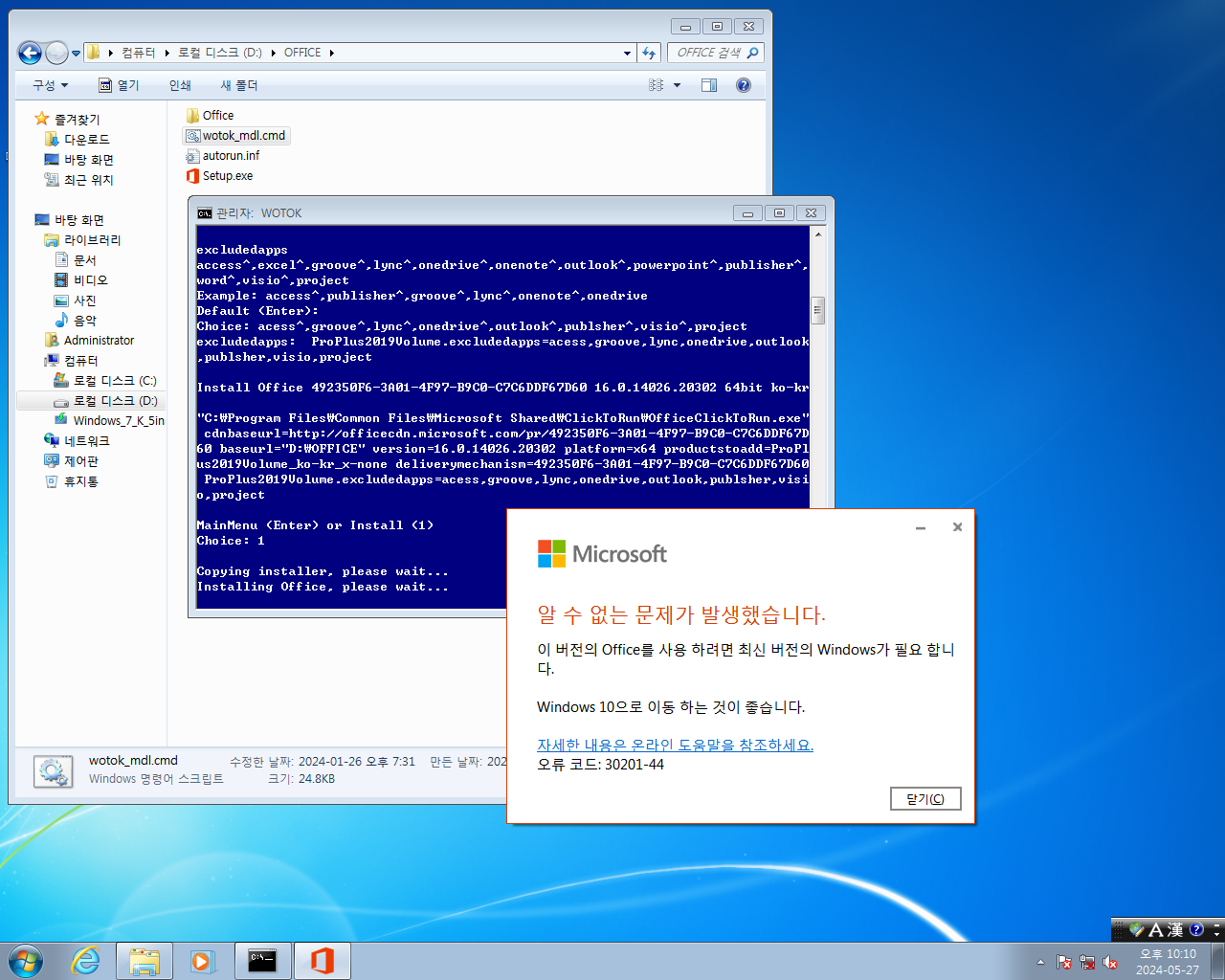Select 라이브러리 in the navigation pane
1225x980 pixels.
click(83, 240)
